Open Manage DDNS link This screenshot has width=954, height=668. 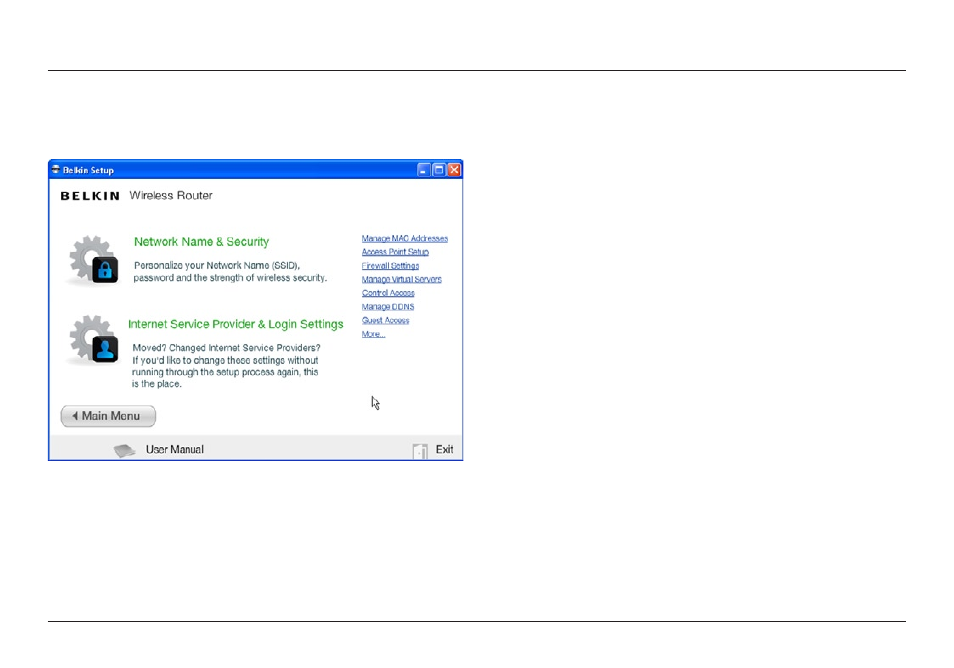(x=388, y=307)
